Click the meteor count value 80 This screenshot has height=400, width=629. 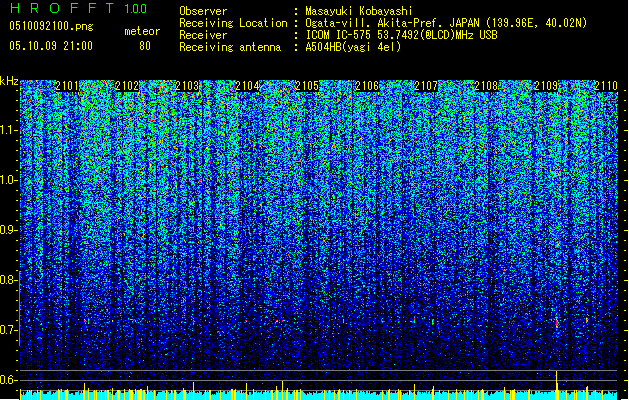click(x=145, y=46)
